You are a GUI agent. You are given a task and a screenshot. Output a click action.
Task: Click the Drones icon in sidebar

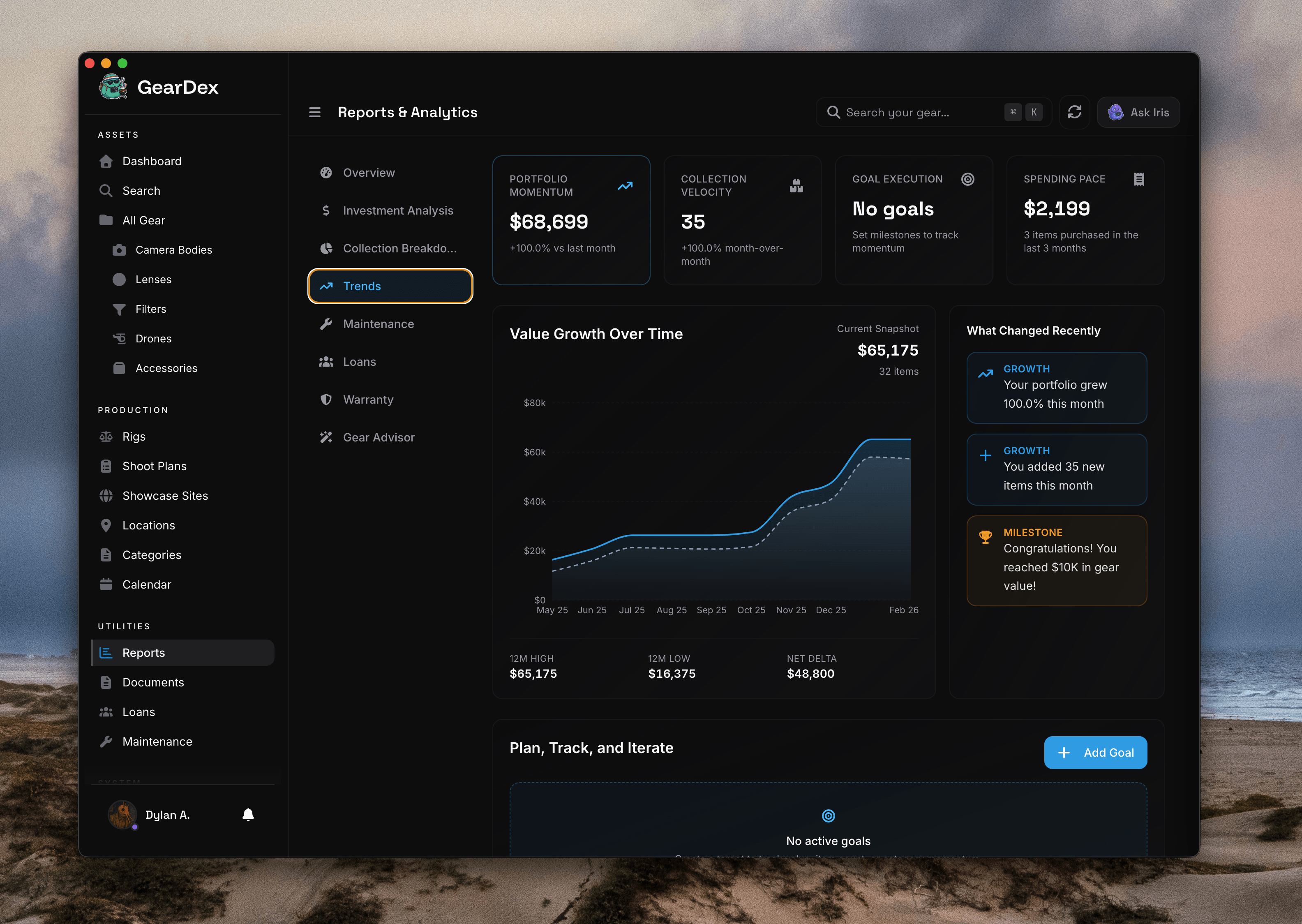click(119, 339)
